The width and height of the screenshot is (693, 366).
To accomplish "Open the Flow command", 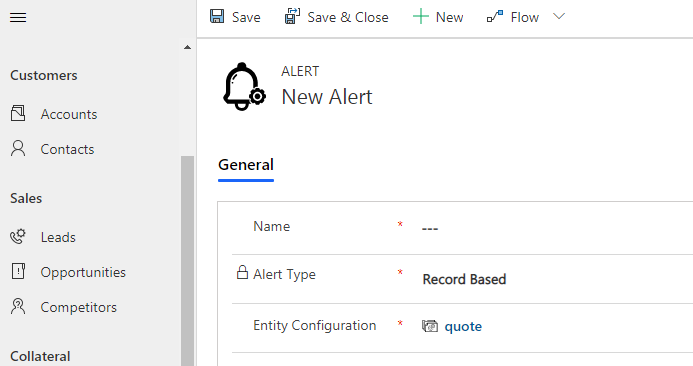I will pos(513,17).
